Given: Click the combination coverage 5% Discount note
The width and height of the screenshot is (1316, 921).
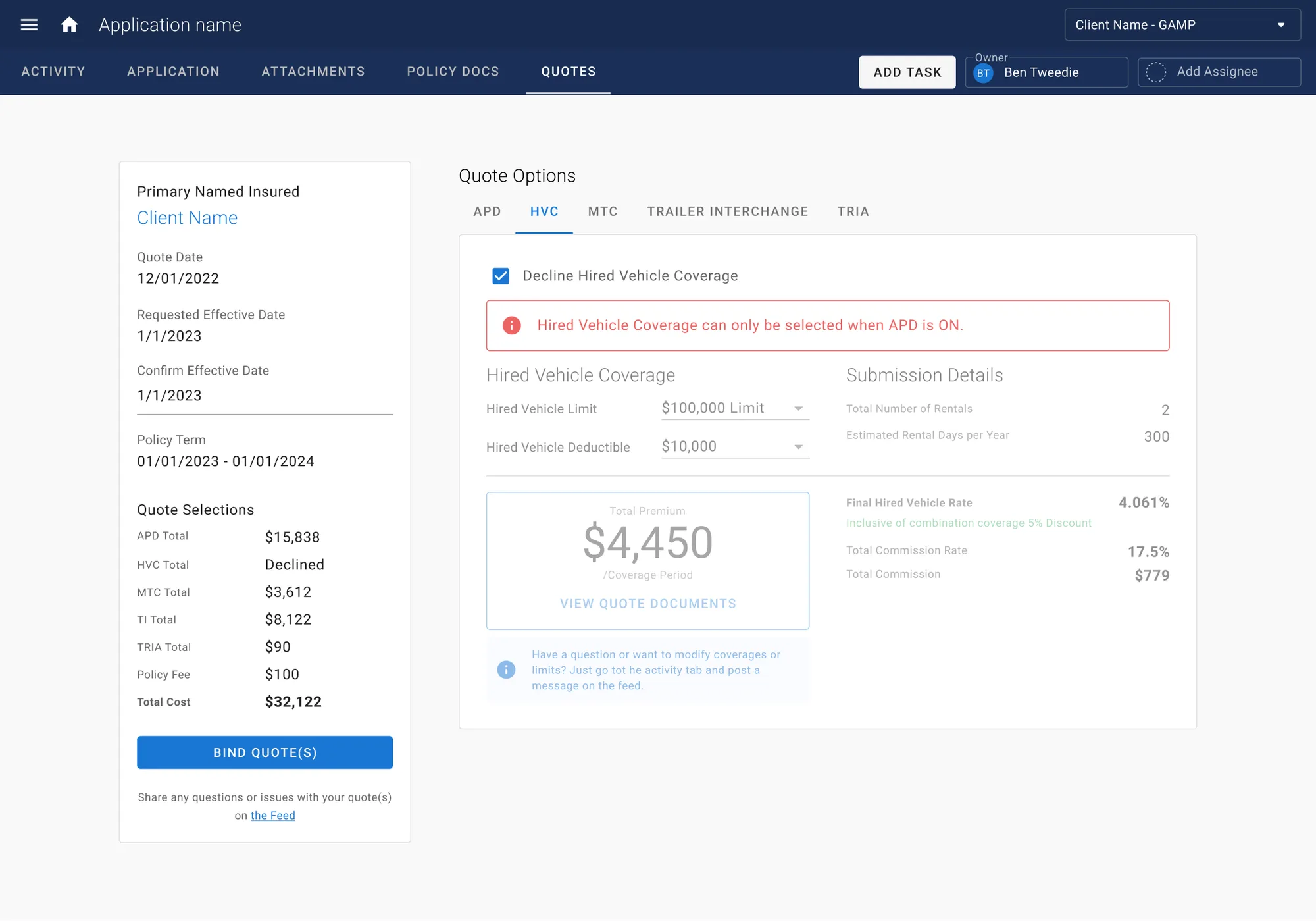Looking at the screenshot, I should coord(969,523).
